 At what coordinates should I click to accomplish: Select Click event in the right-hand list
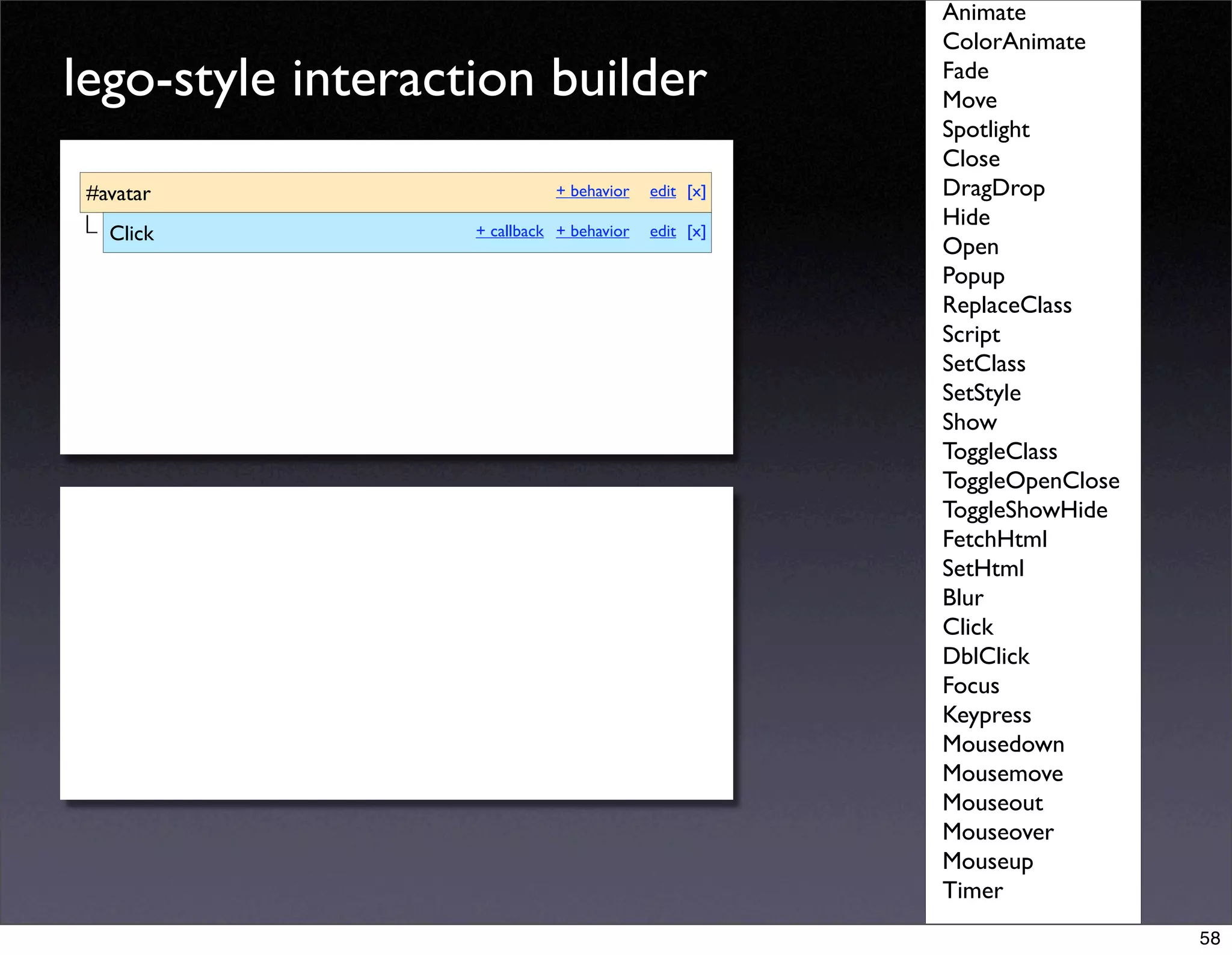pos(967,627)
